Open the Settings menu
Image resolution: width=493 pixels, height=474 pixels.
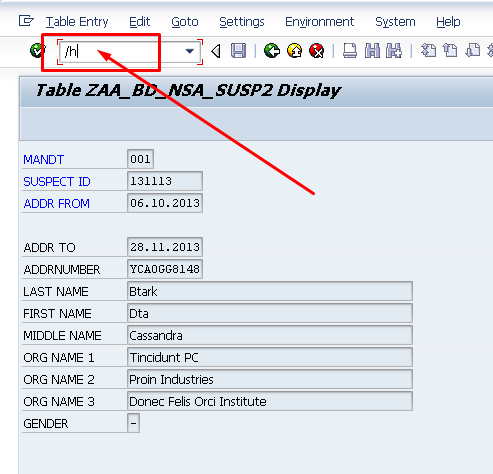click(x=242, y=22)
